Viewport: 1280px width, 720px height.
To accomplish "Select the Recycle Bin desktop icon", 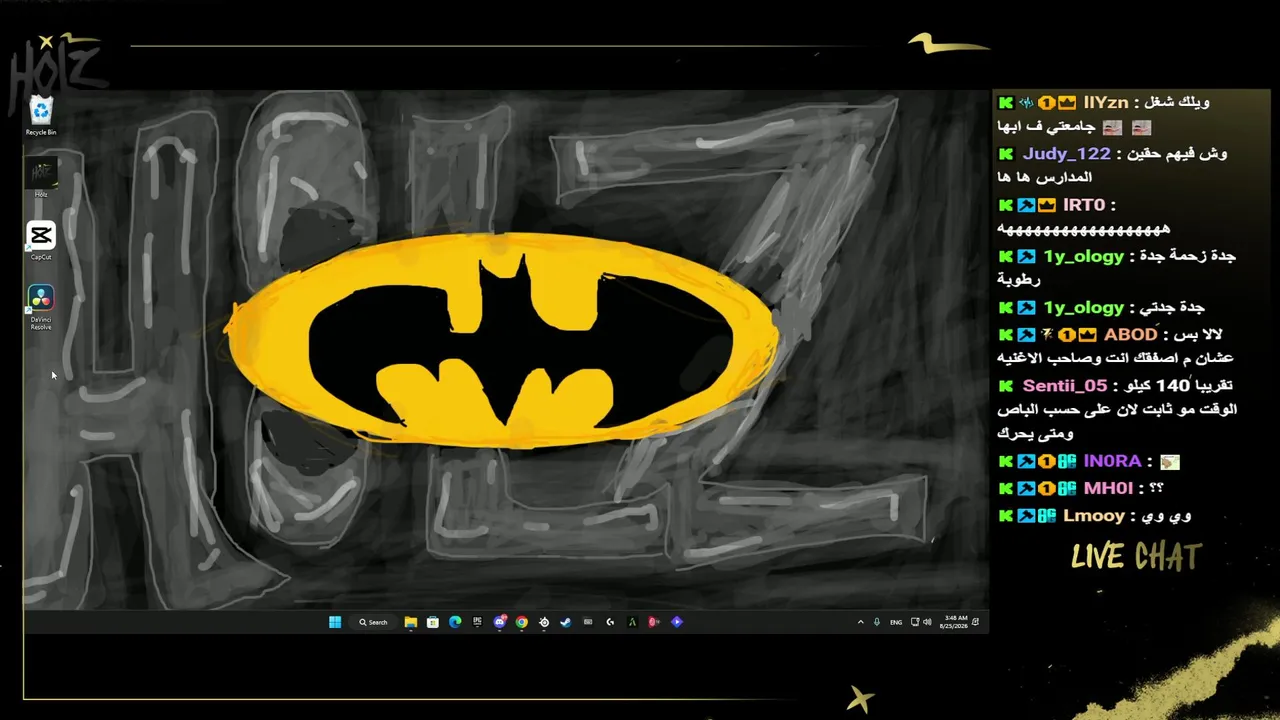I will pos(41,115).
